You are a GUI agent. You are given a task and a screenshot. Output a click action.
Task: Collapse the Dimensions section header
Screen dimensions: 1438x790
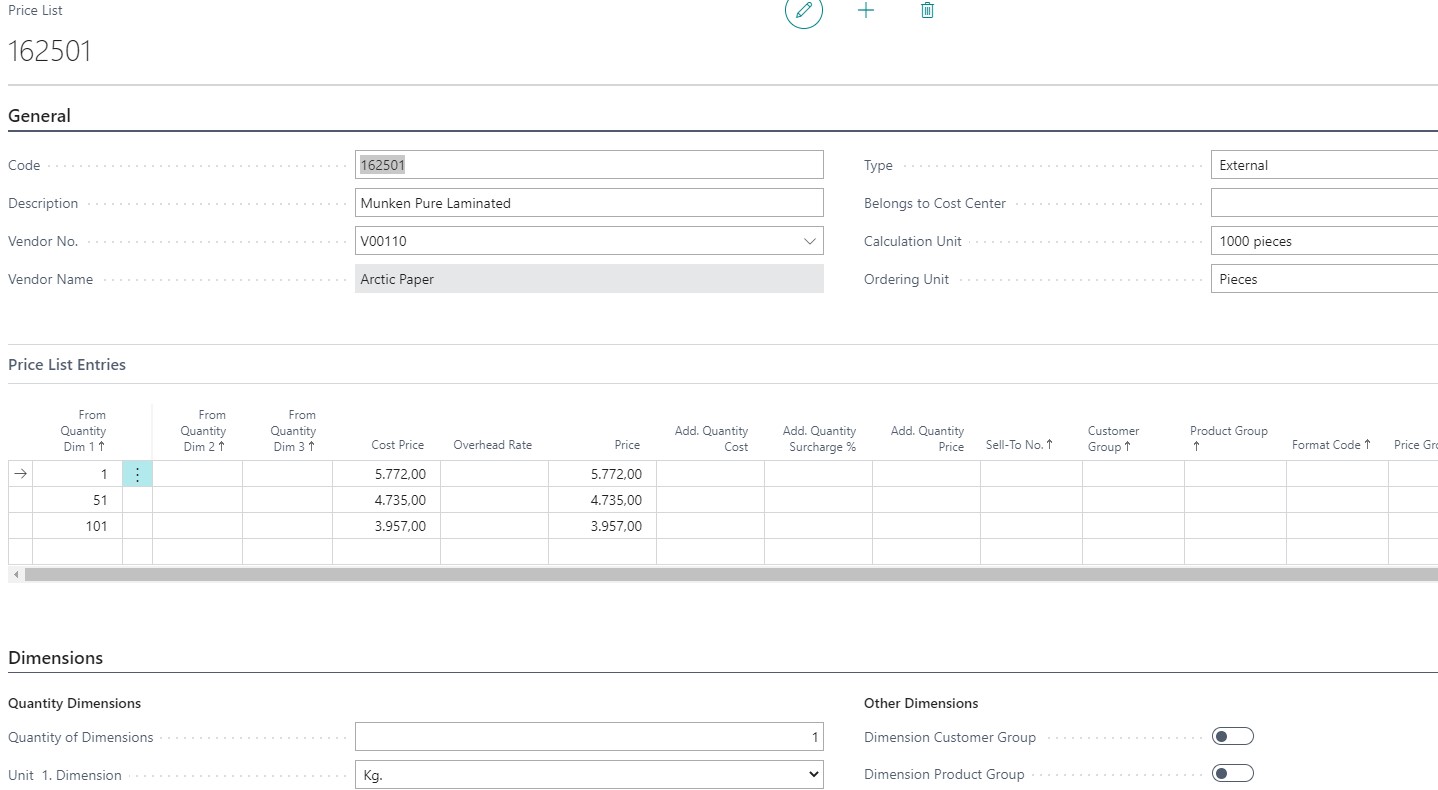55,658
